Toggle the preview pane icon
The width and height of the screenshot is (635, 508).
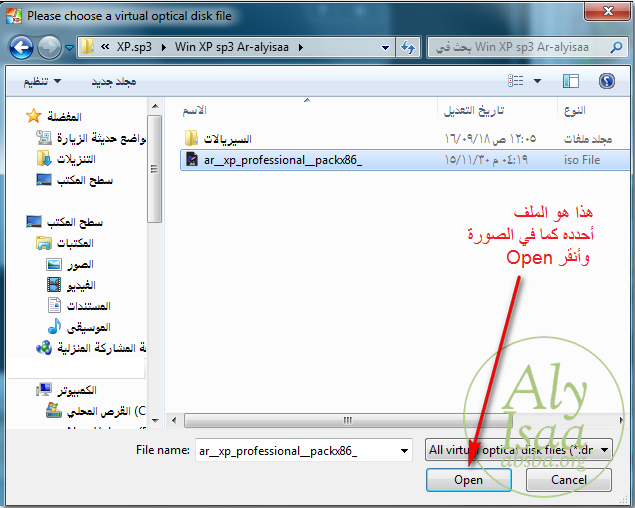click(x=571, y=81)
